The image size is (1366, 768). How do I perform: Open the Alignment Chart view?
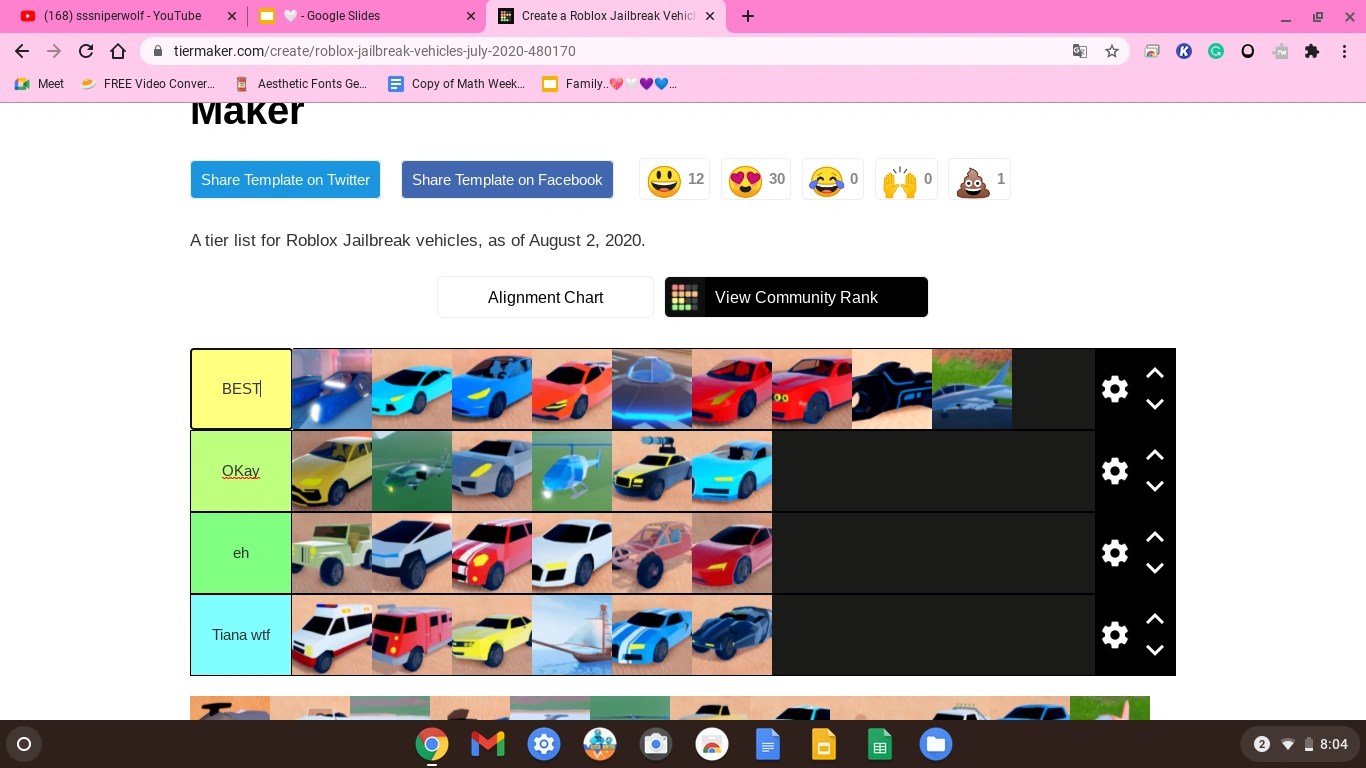(545, 297)
